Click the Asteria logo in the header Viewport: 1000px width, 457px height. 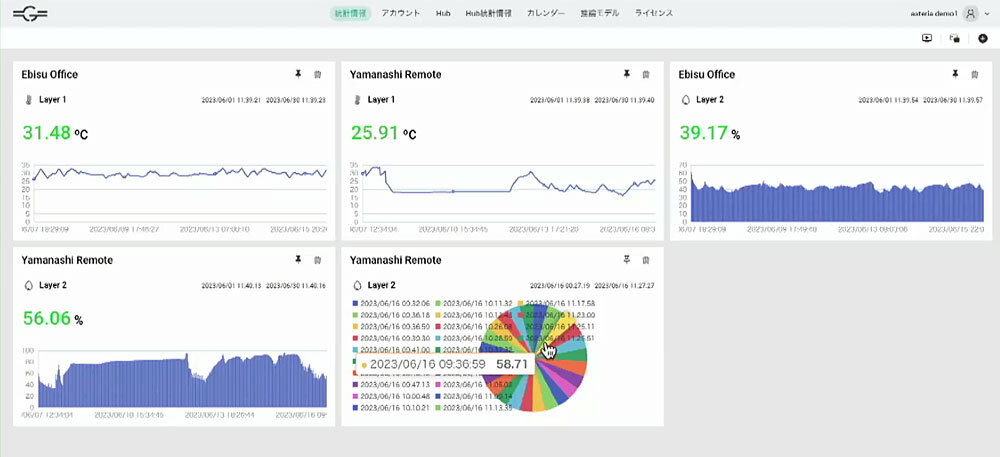tap(30, 14)
